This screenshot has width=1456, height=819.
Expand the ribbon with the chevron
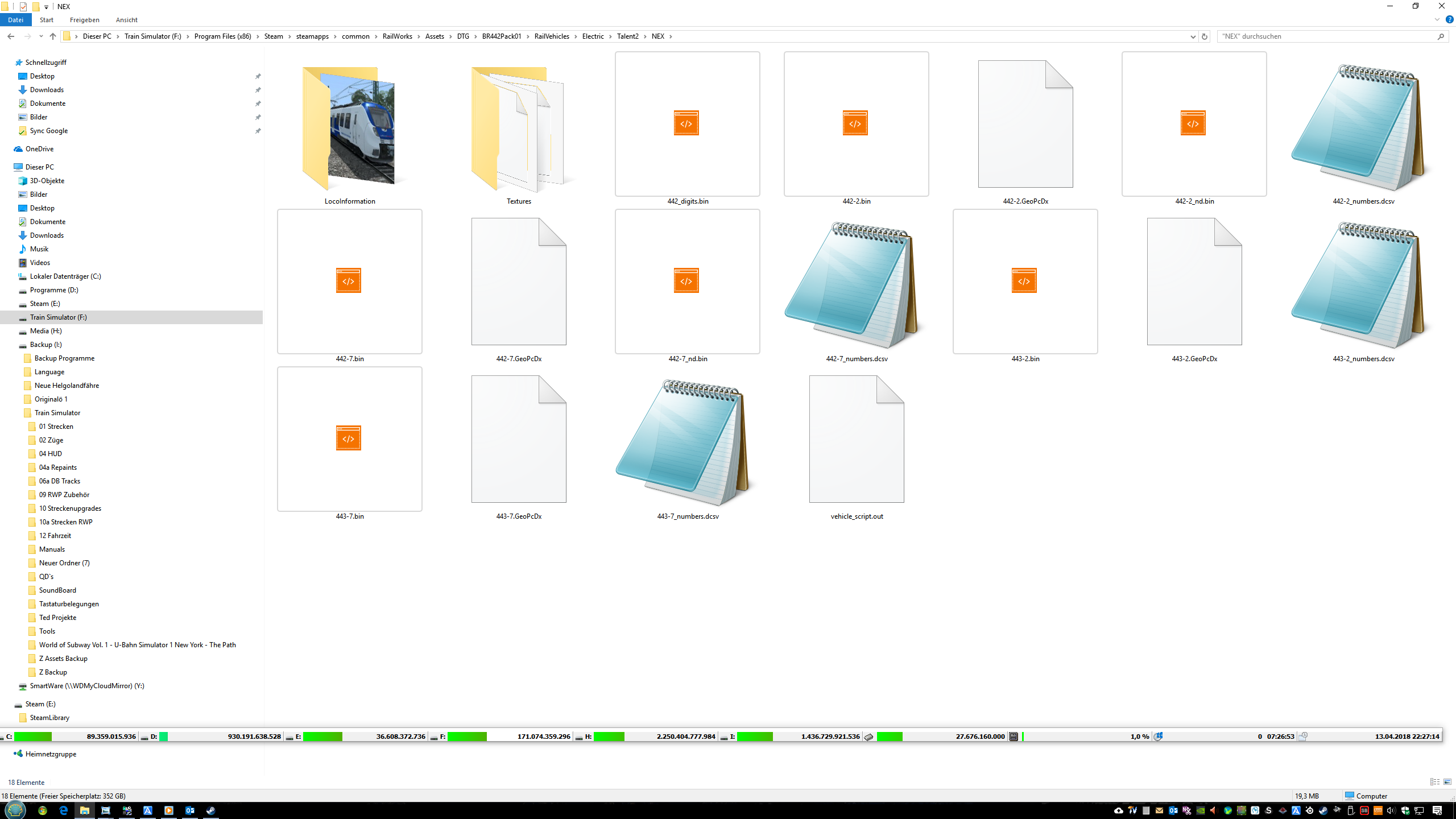click(x=1437, y=20)
